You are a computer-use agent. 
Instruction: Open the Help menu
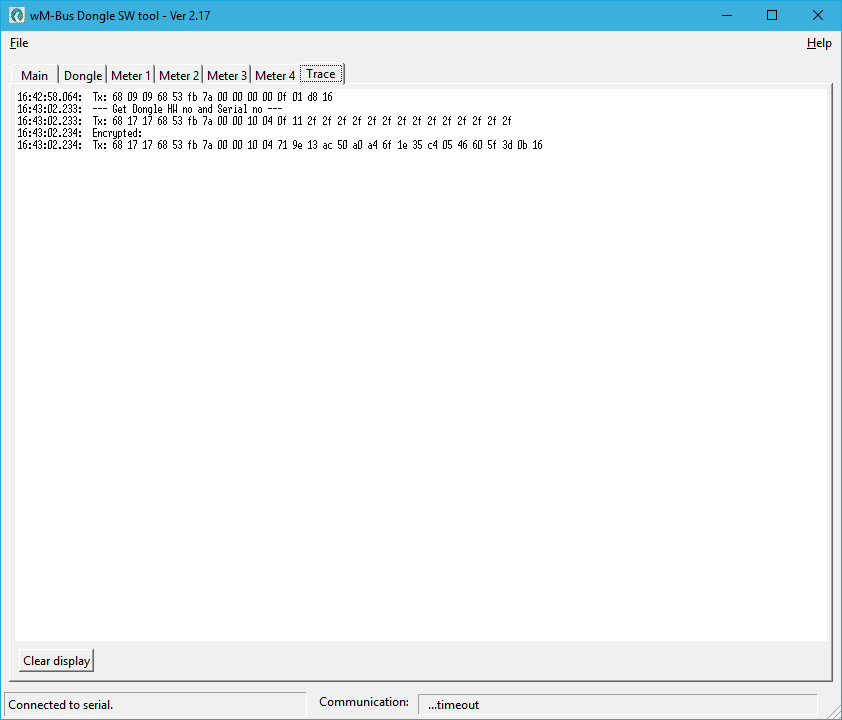[x=819, y=43]
